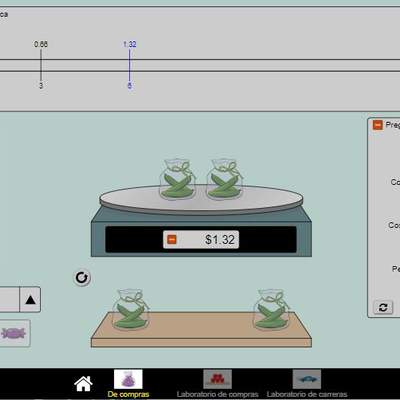400x400 pixels.
Task: Click the reset scale circular arrow
Action: click(x=82, y=278)
